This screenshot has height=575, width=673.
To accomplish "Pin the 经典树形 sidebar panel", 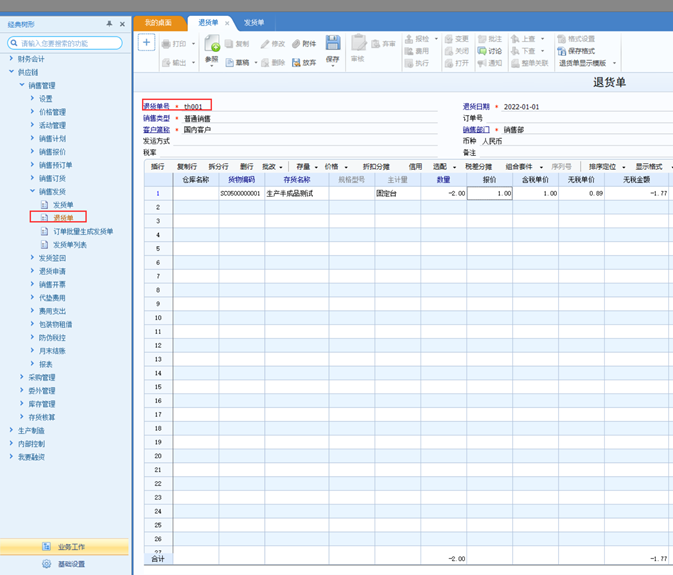I will click(109, 24).
